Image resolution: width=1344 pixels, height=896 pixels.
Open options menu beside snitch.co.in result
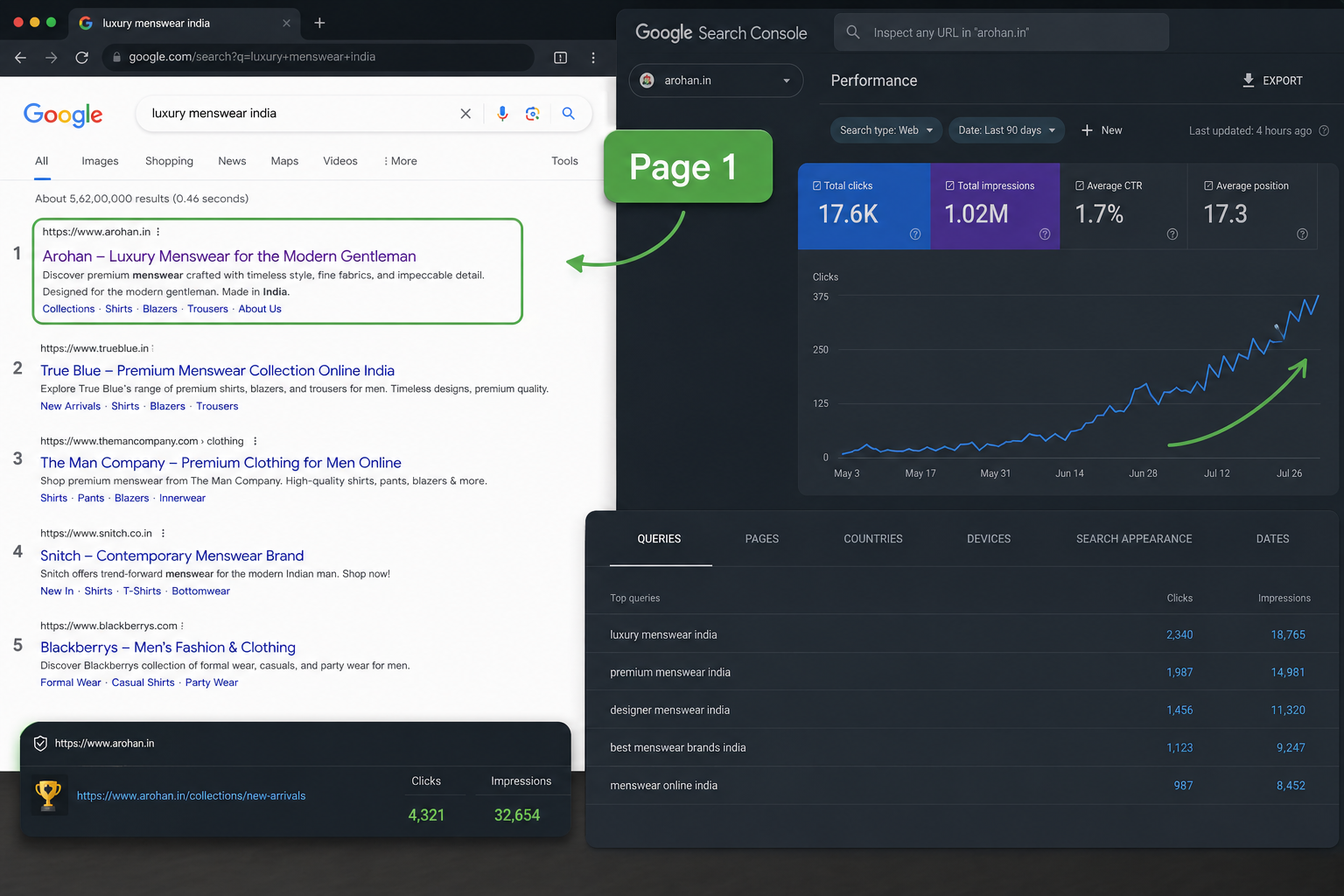click(163, 533)
